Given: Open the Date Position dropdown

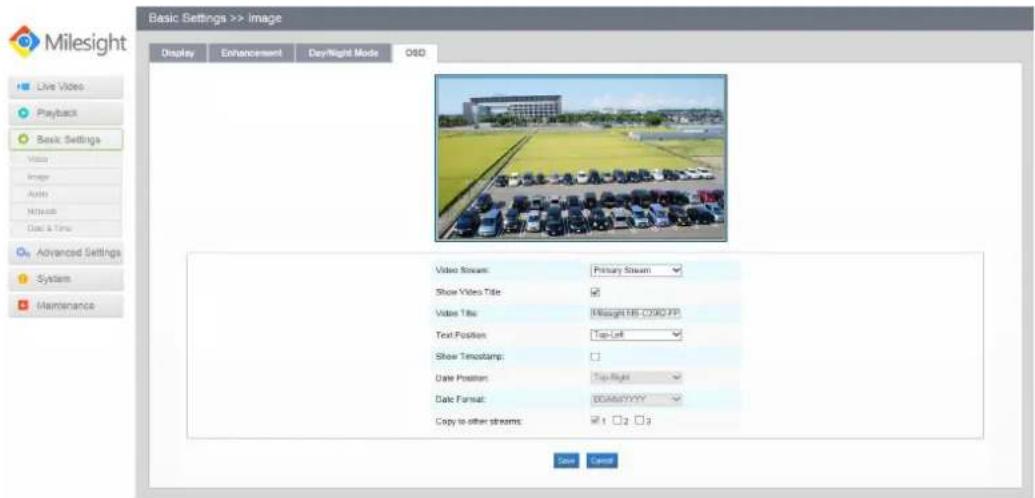Looking at the screenshot, I should 635,377.
